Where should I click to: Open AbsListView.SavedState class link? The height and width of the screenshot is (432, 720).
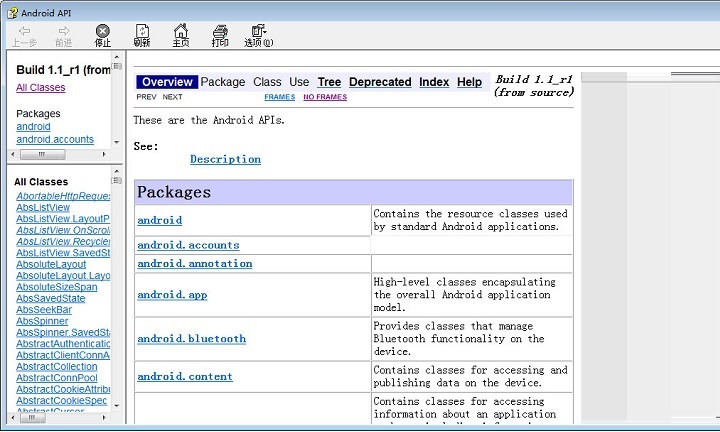[x=63, y=253]
